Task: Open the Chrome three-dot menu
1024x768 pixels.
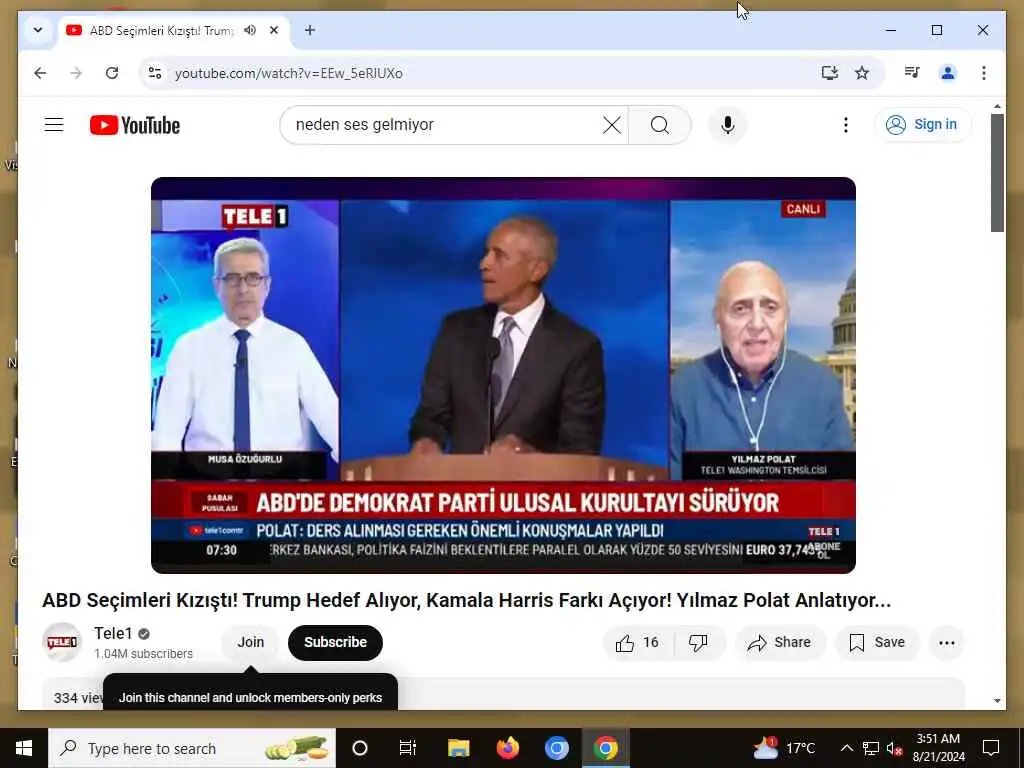Action: 984,72
